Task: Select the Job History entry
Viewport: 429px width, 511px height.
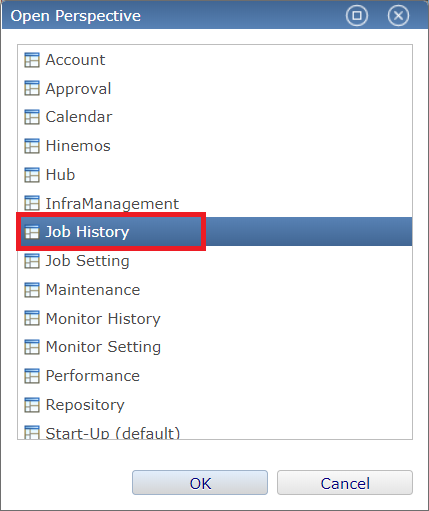Action: [x=215, y=232]
